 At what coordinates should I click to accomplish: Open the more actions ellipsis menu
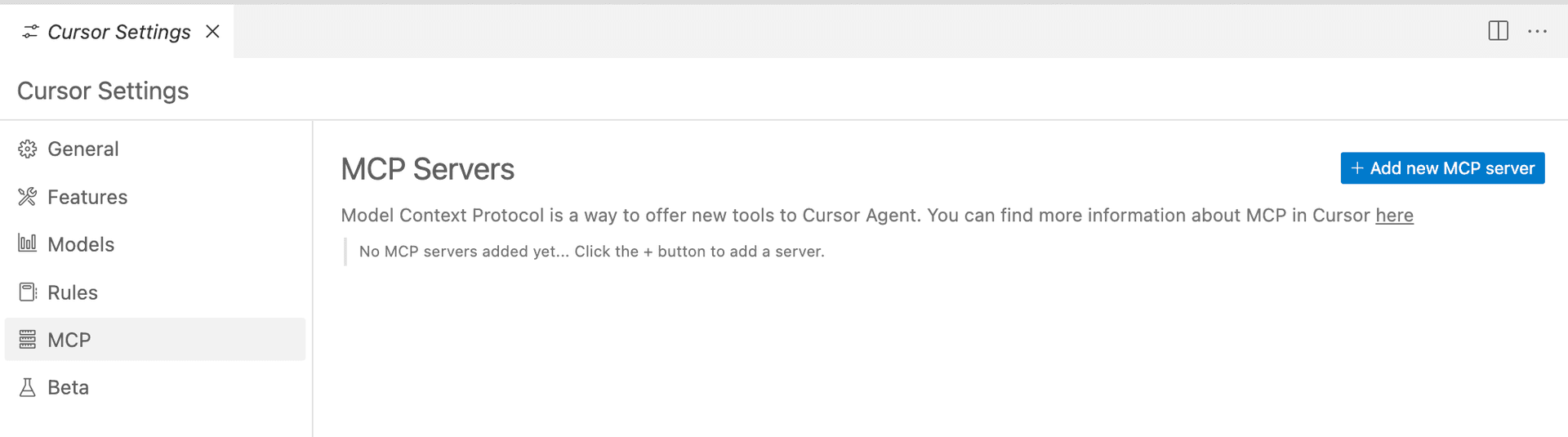1537,31
